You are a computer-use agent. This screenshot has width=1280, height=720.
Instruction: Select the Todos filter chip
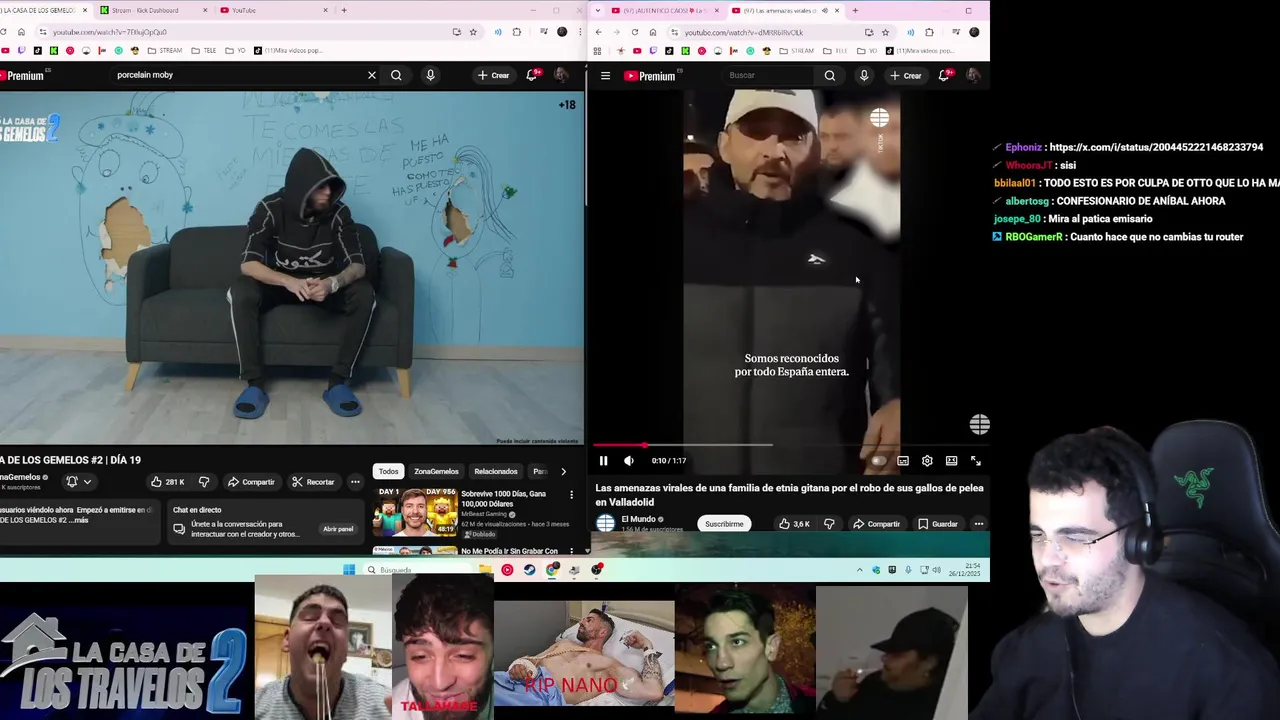coord(388,471)
